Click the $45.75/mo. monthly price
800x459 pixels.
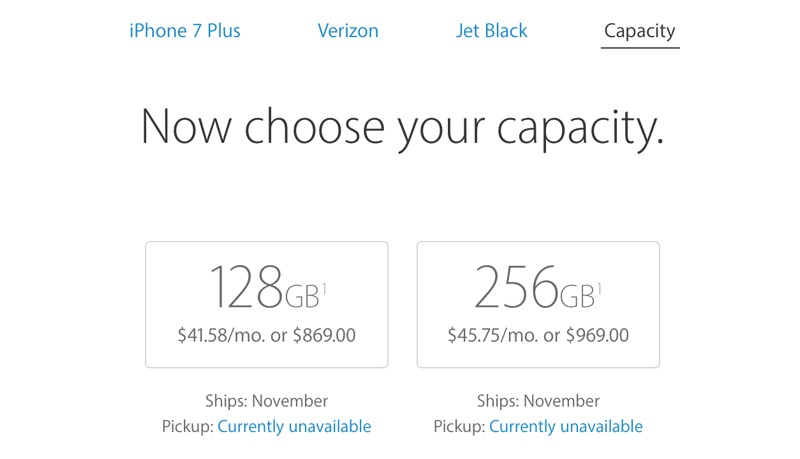pyautogui.click(x=493, y=336)
